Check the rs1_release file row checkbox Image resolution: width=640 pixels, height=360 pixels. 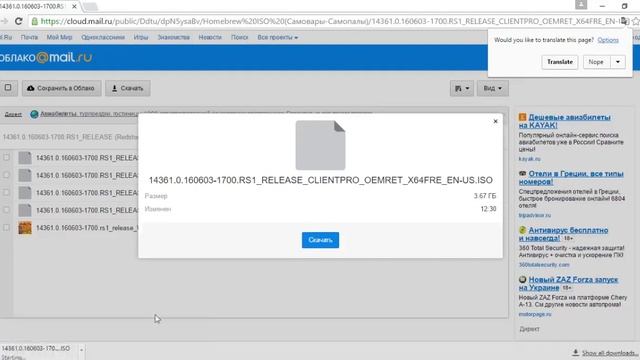pos(7,227)
